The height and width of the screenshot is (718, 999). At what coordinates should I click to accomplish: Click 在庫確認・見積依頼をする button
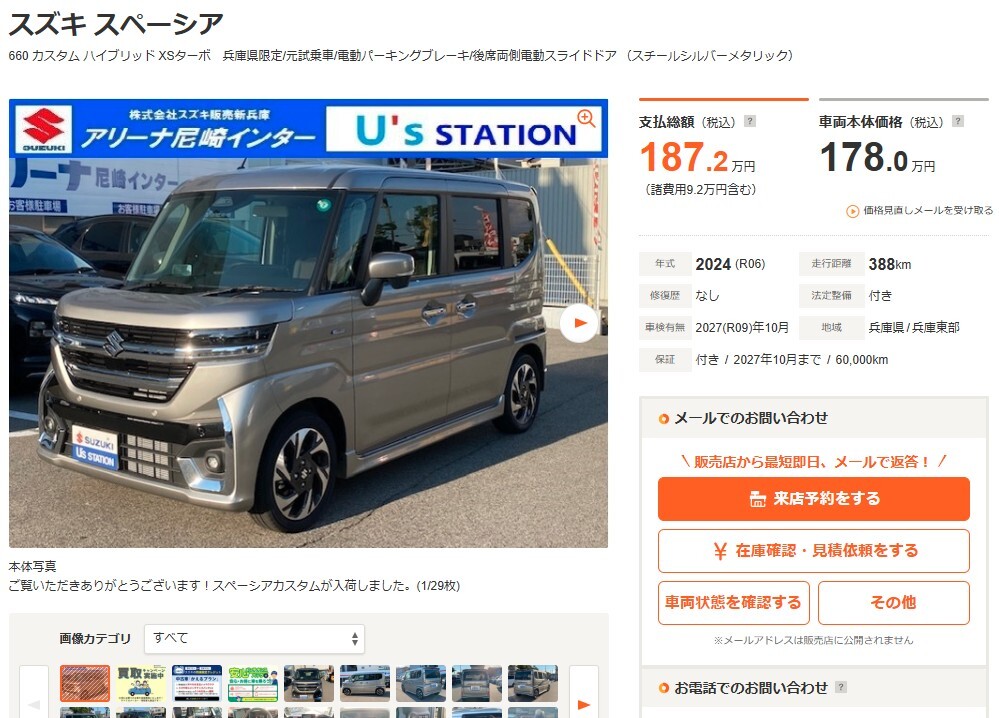pyautogui.click(x=814, y=550)
